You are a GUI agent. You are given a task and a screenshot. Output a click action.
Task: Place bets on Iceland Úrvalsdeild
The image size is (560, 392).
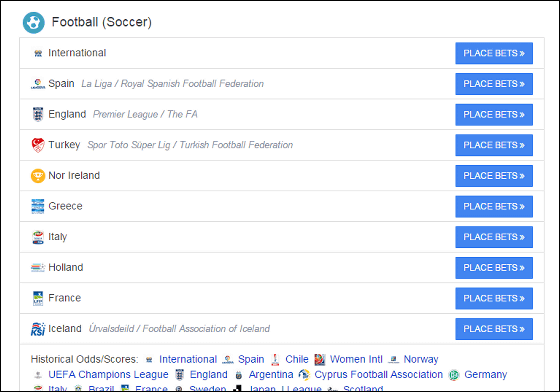click(x=494, y=329)
